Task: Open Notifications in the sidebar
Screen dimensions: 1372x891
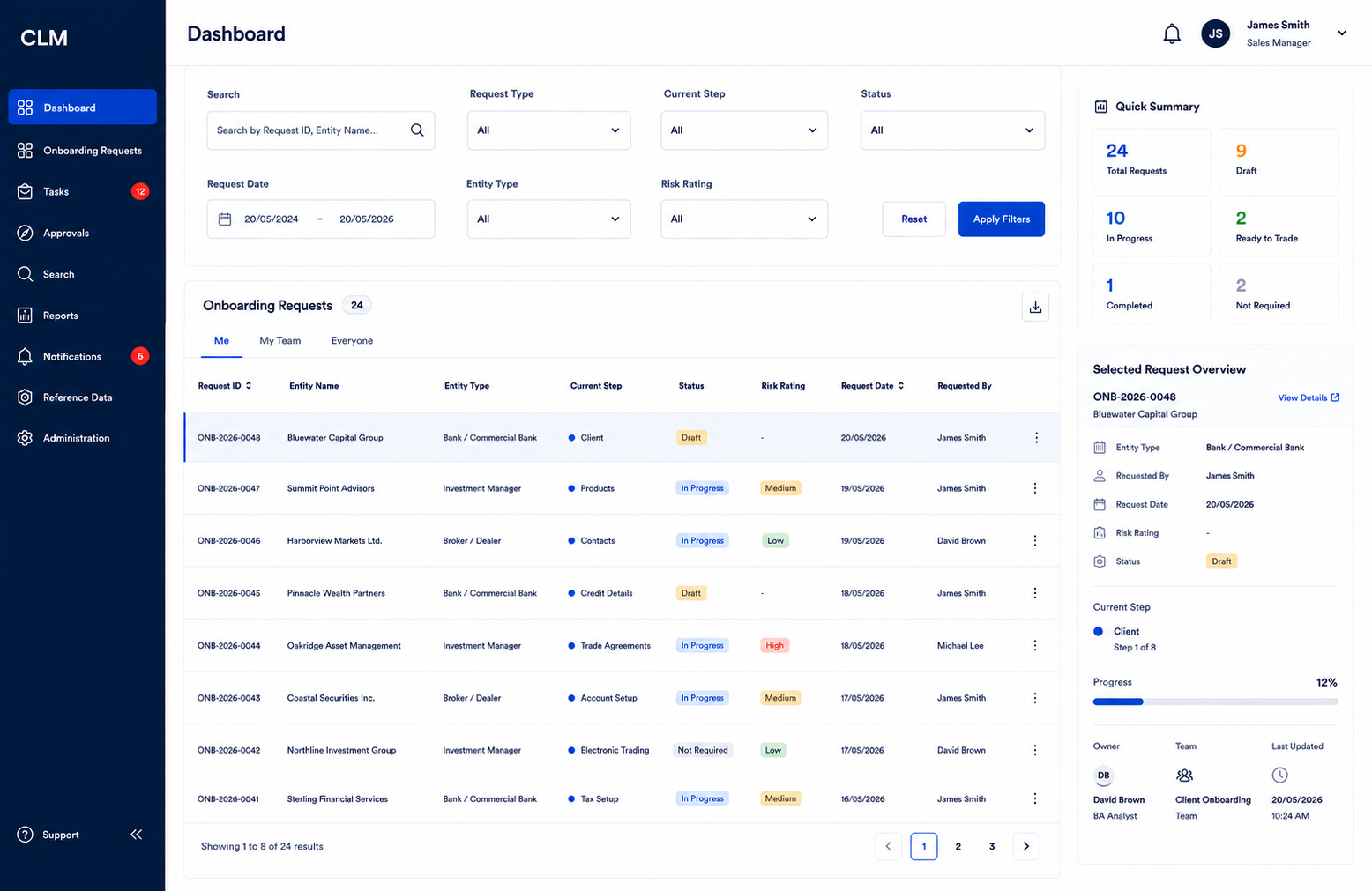Action: (83, 357)
